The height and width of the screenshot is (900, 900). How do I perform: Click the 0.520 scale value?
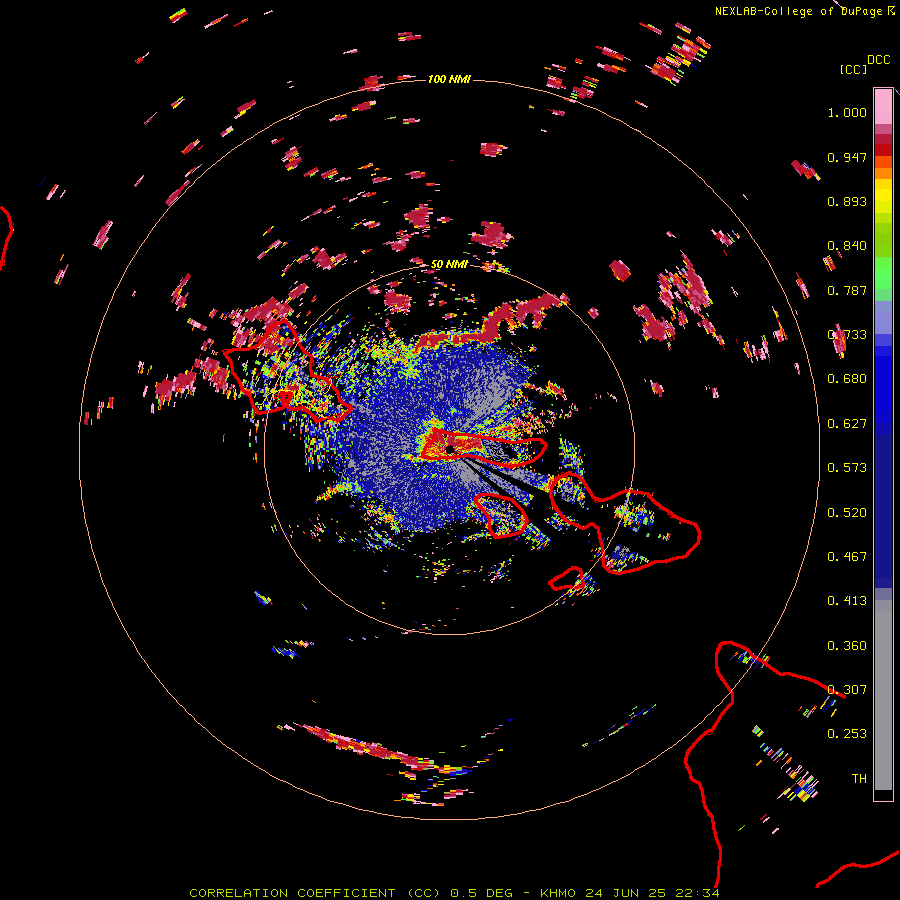(847, 513)
